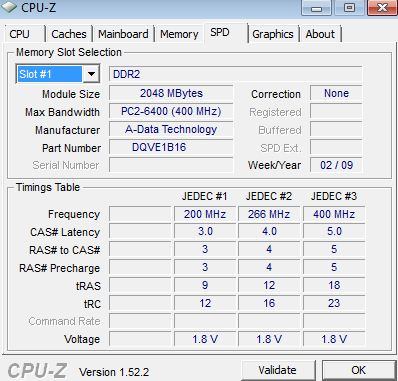
Task: Open the Graphics tab
Action: (x=273, y=34)
